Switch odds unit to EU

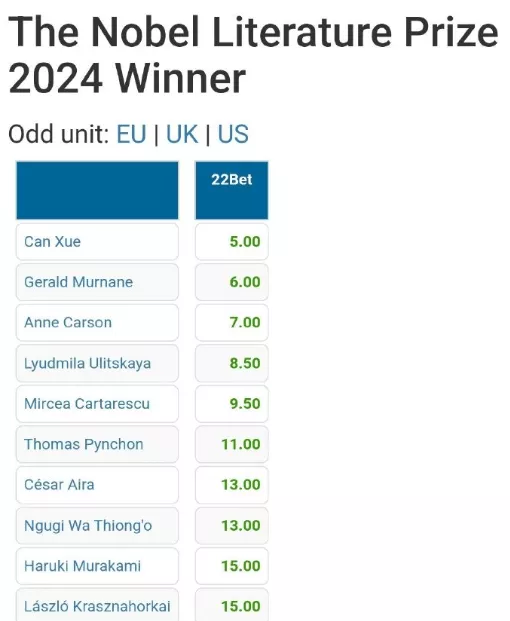pos(131,134)
